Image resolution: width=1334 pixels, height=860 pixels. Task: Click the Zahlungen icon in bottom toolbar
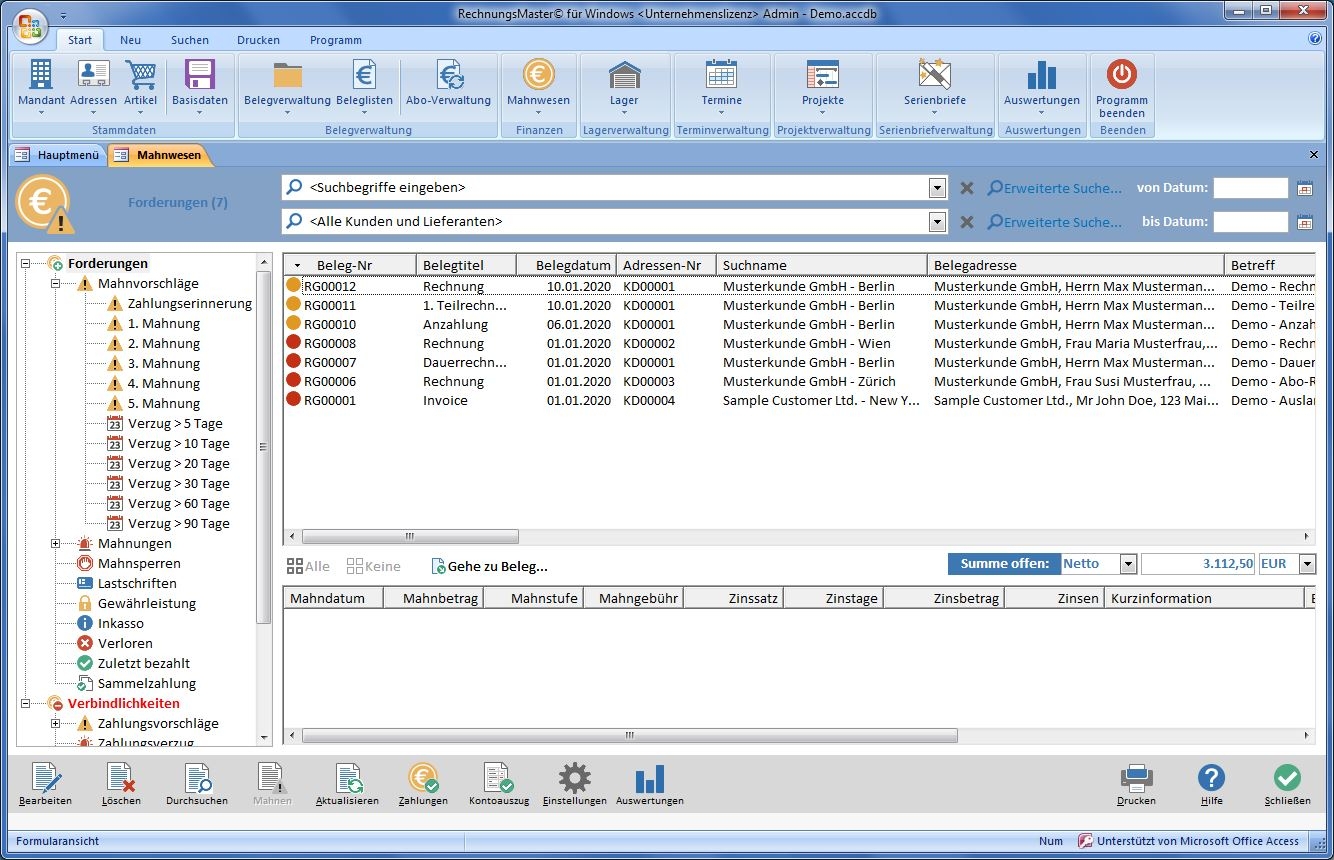pos(423,784)
